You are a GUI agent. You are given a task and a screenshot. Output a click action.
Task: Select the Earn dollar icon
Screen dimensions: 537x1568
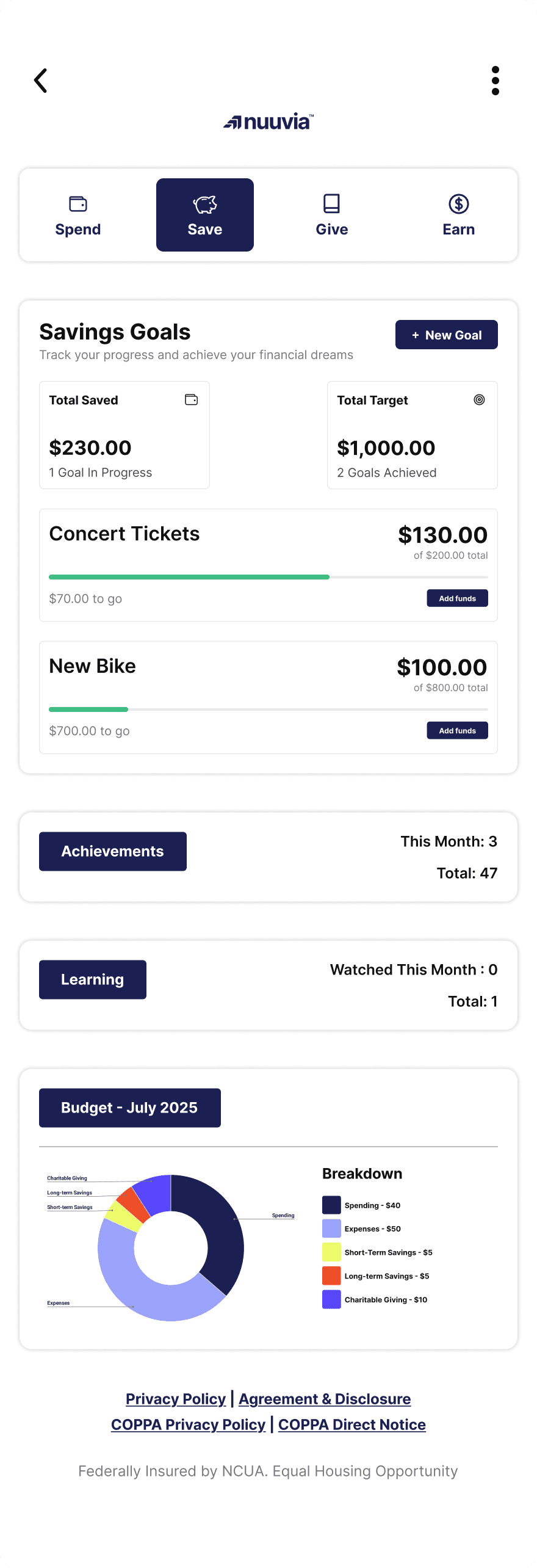coord(458,204)
